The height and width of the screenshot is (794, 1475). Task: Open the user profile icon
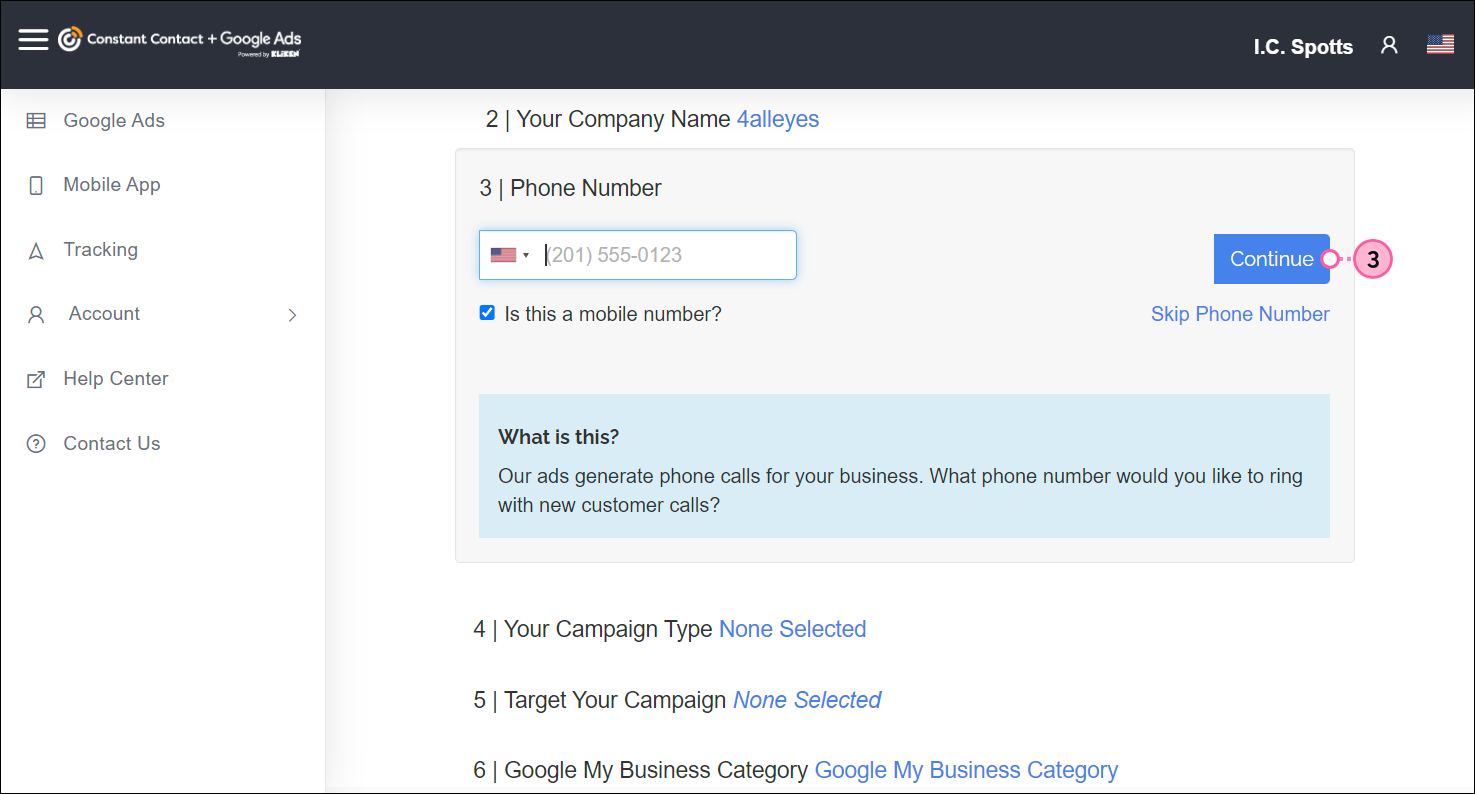coord(1389,45)
